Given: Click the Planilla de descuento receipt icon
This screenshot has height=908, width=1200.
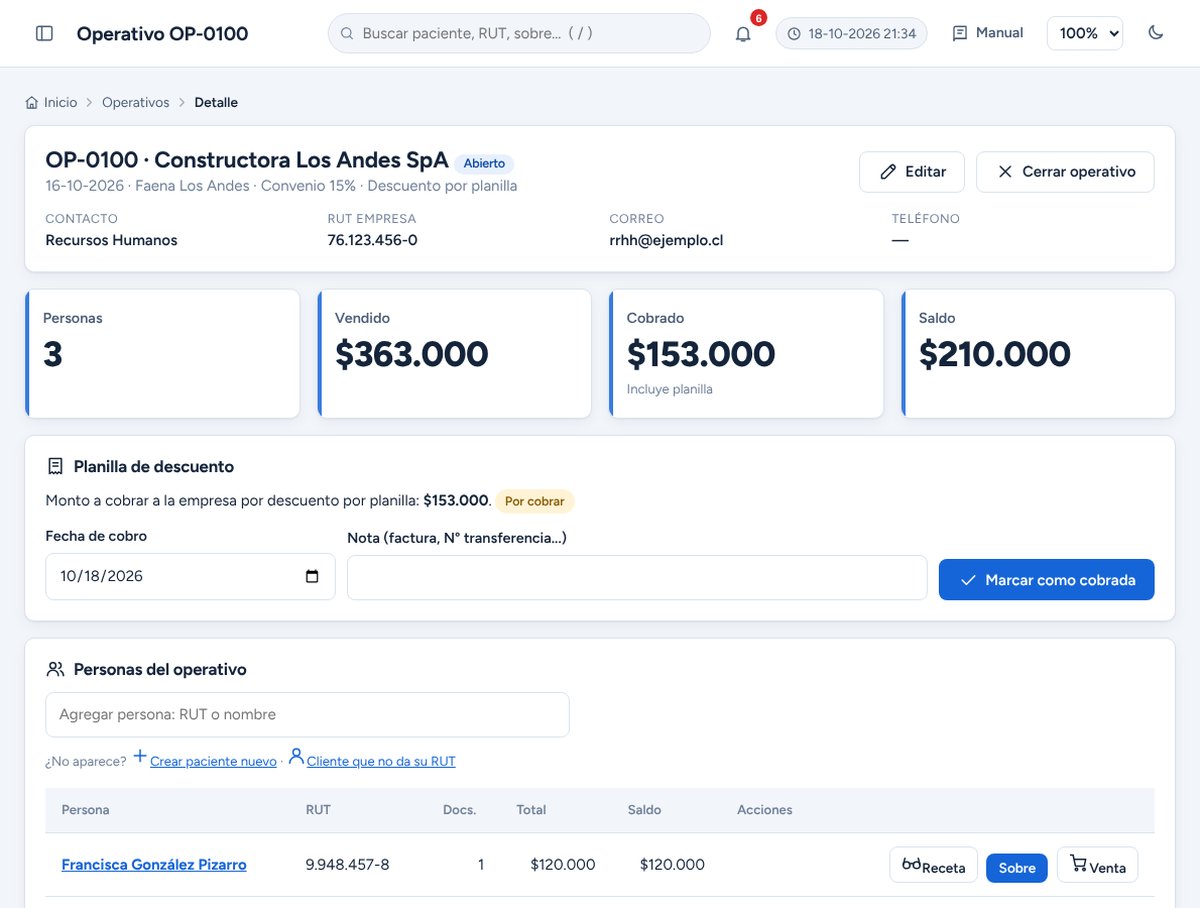Looking at the screenshot, I should pos(55,466).
